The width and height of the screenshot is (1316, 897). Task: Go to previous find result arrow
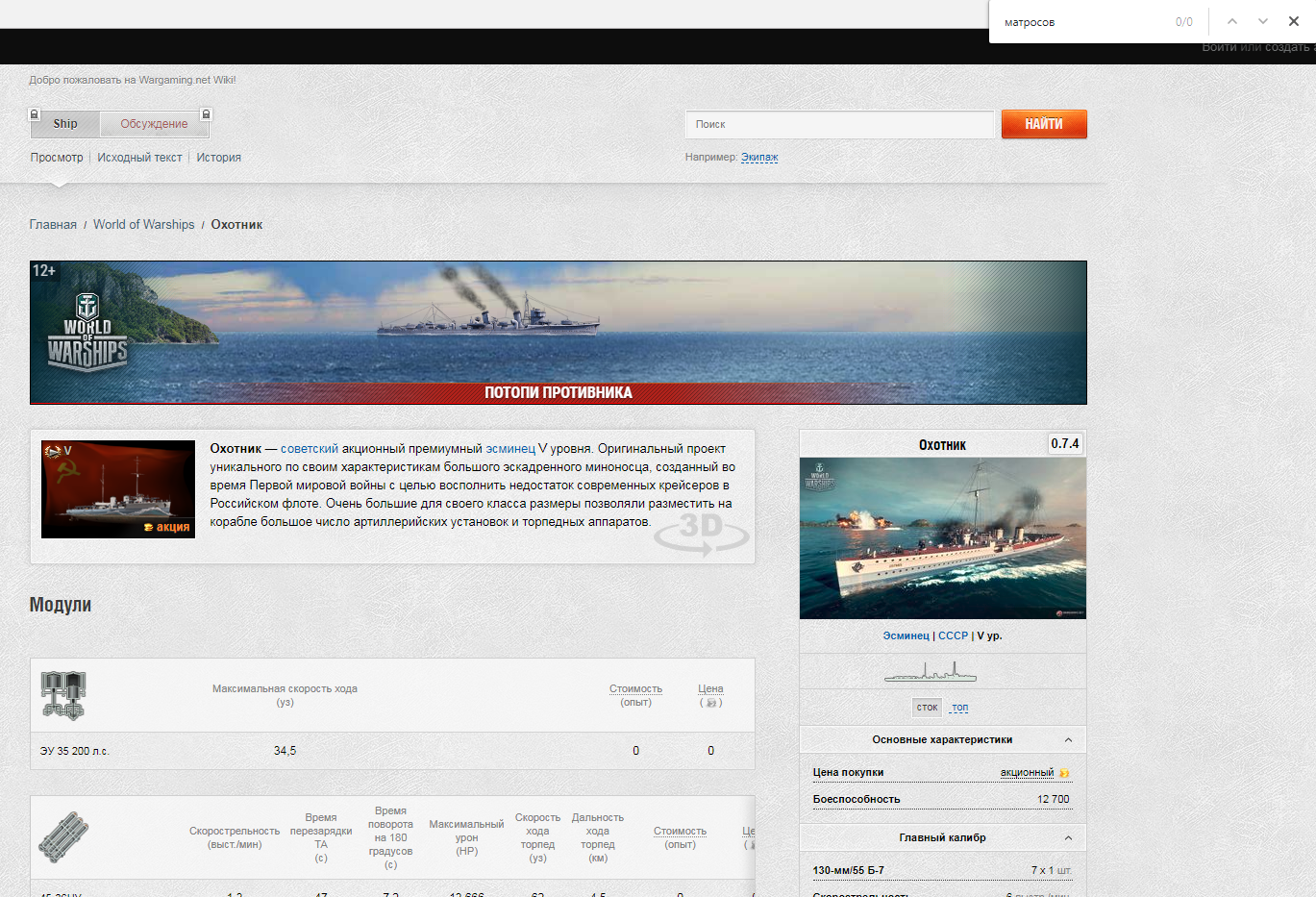[1232, 21]
